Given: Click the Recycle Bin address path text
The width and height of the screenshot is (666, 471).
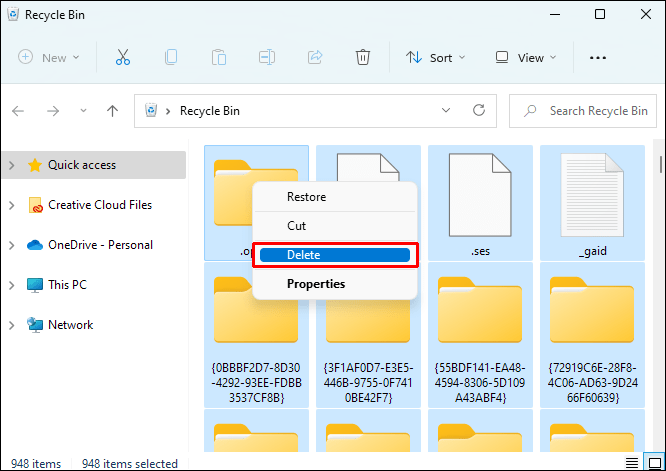Looking at the screenshot, I should [x=210, y=111].
